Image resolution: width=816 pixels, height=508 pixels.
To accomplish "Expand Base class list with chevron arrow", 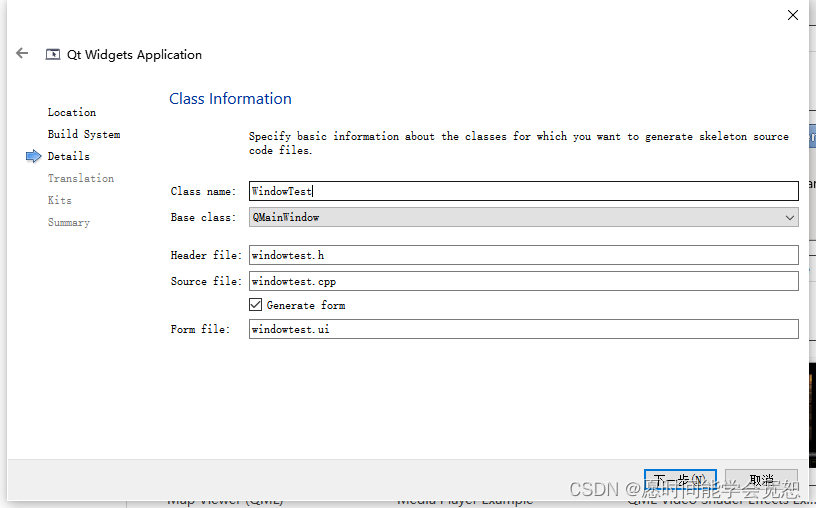I will coord(789,217).
